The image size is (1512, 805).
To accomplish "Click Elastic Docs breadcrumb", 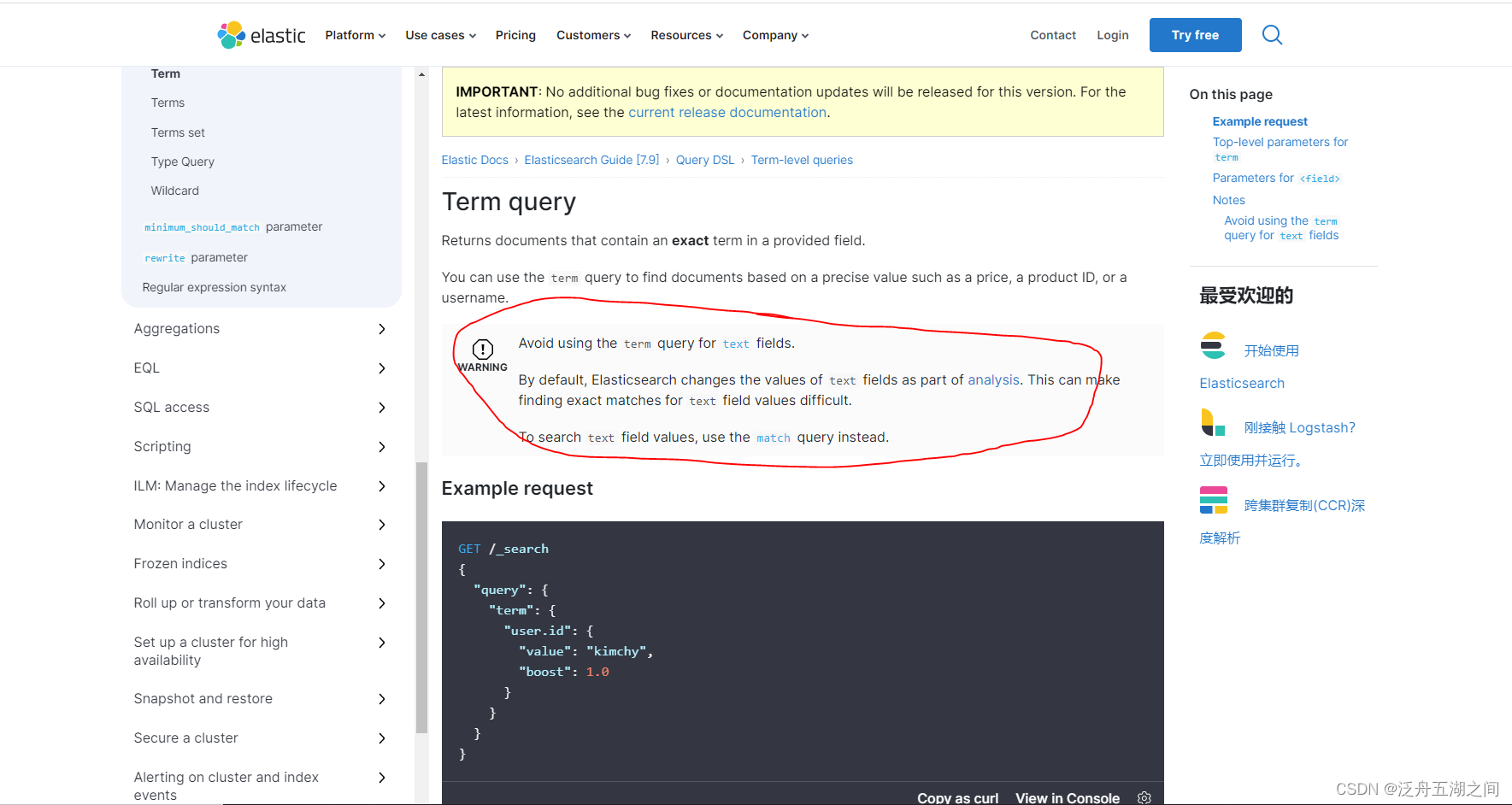I will coord(475,160).
